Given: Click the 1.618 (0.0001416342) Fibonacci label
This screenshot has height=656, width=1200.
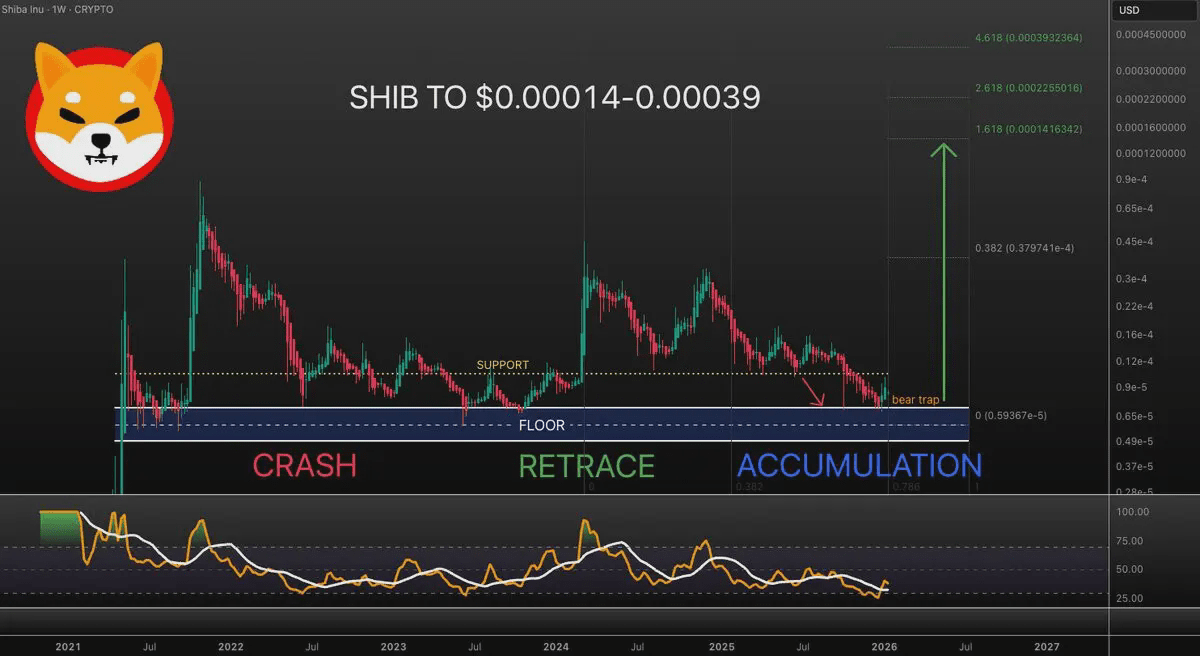Looking at the screenshot, I should (x=1027, y=130).
